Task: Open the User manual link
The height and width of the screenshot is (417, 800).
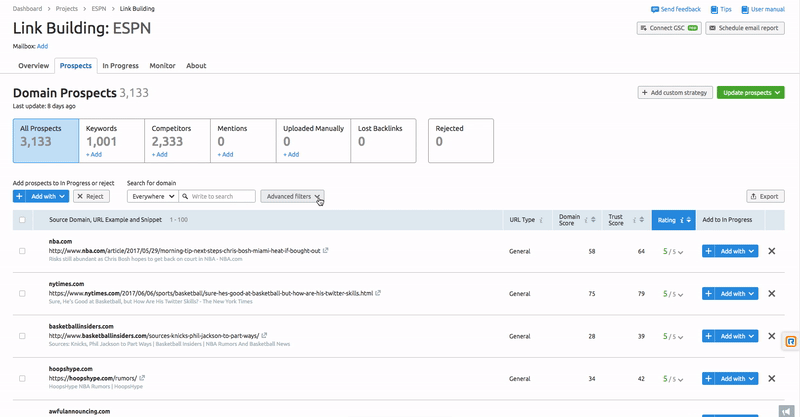Action: click(763, 9)
